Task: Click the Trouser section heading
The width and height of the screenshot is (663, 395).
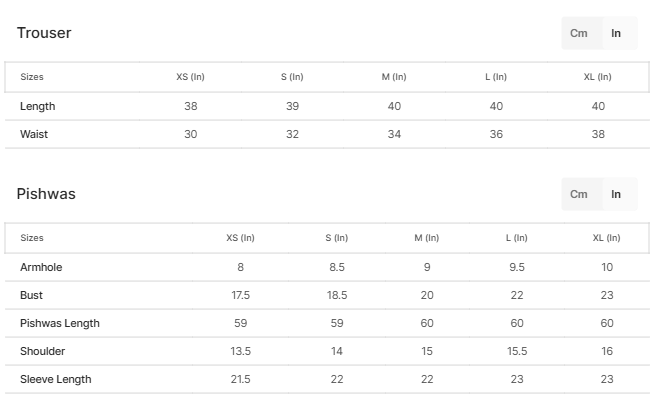Action: 44,33
